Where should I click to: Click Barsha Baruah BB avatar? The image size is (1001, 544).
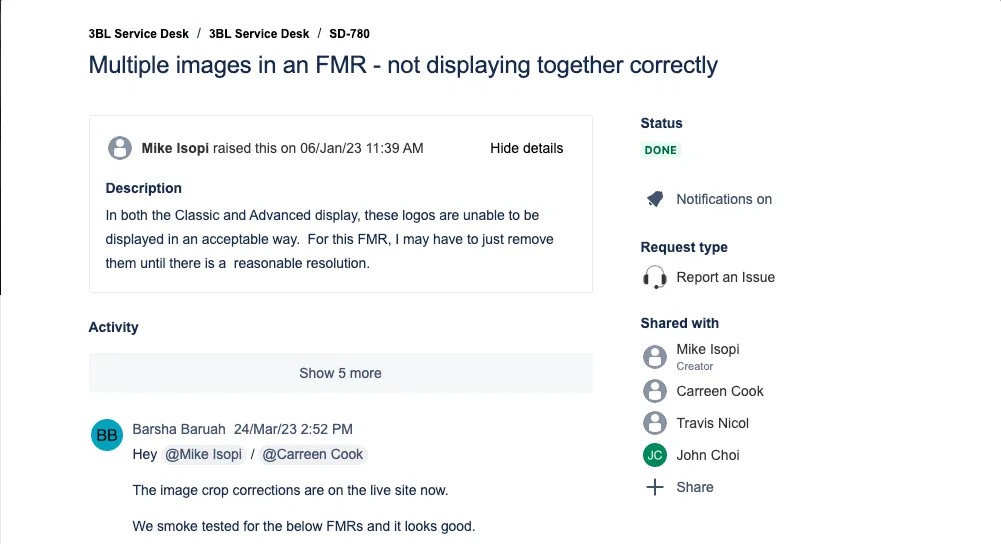pyautogui.click(x=107, y=435)
